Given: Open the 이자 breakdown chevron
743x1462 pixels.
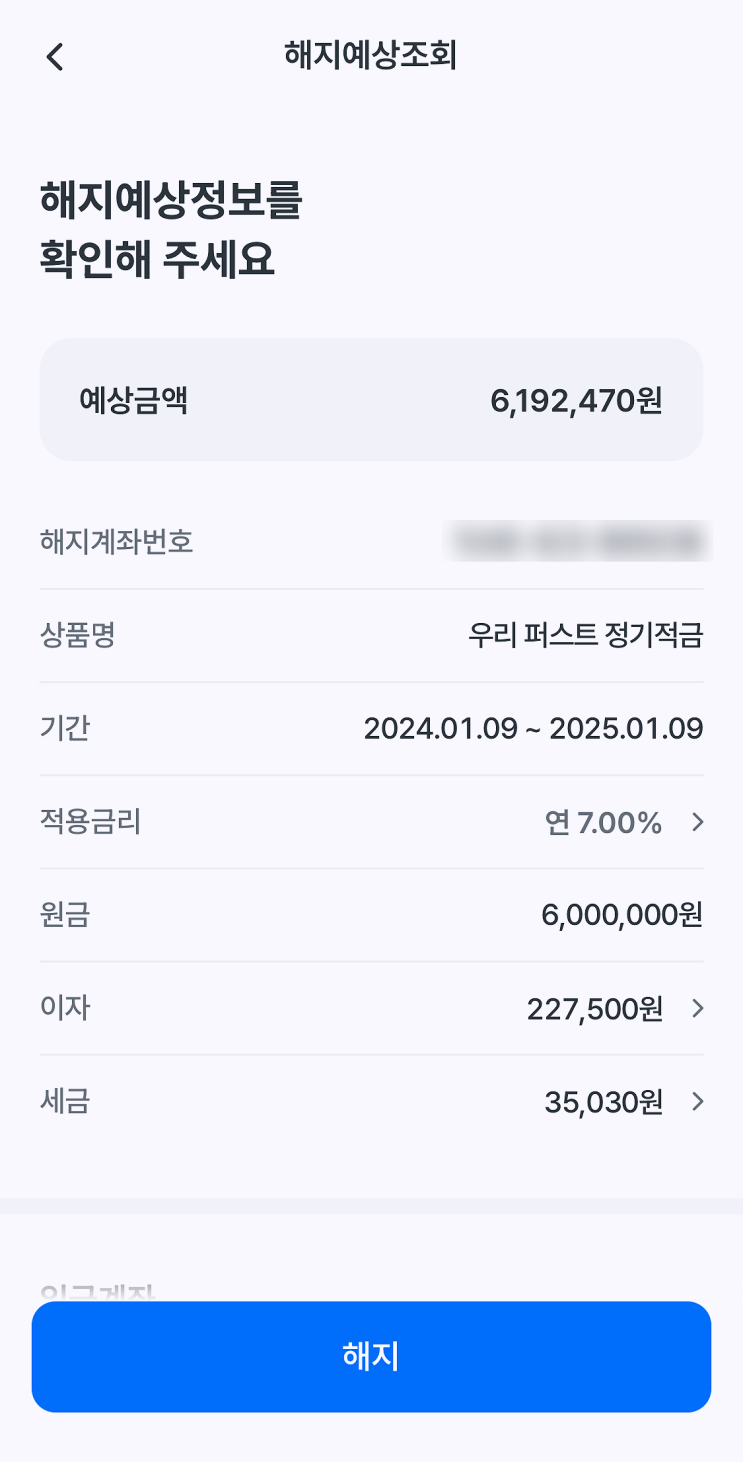Looking at the screenshot, I should pos(698,1008).
